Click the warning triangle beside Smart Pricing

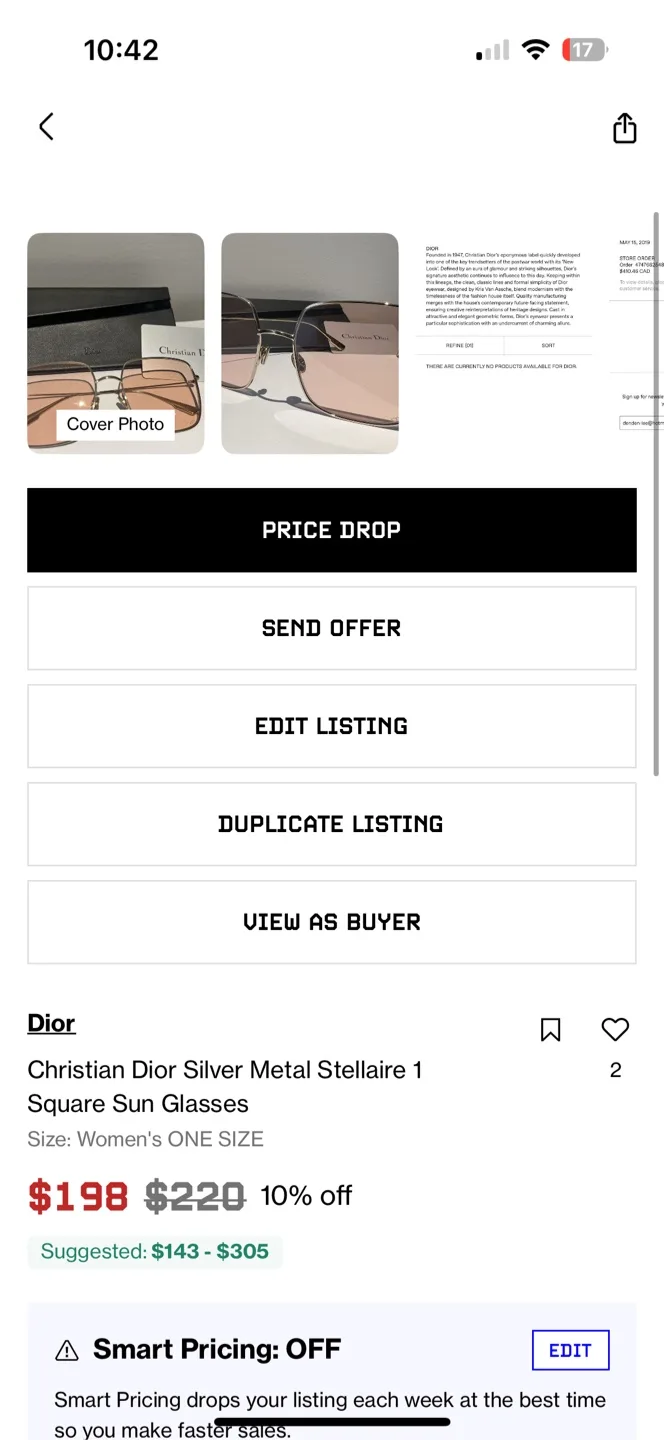click(x=65, y=1349)
